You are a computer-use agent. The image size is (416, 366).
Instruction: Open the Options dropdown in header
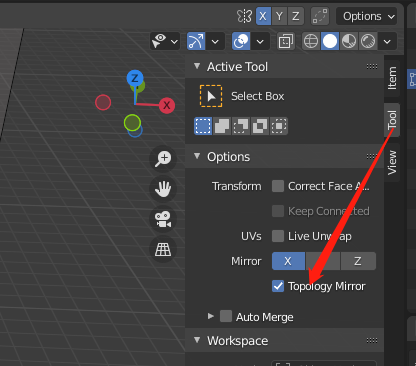tap(367, 16)
